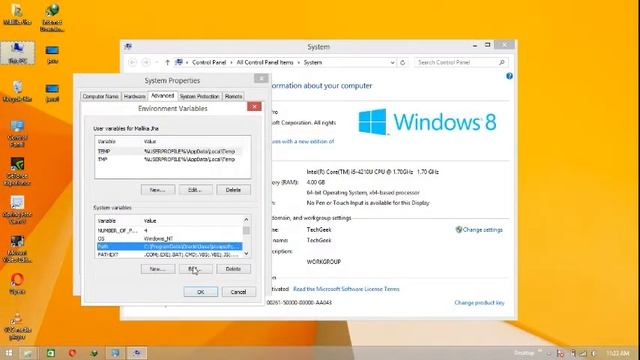The height and width of the screenshot is (360, 640).
Task: Click Edit button under User variables
Action: click(196, 190)
